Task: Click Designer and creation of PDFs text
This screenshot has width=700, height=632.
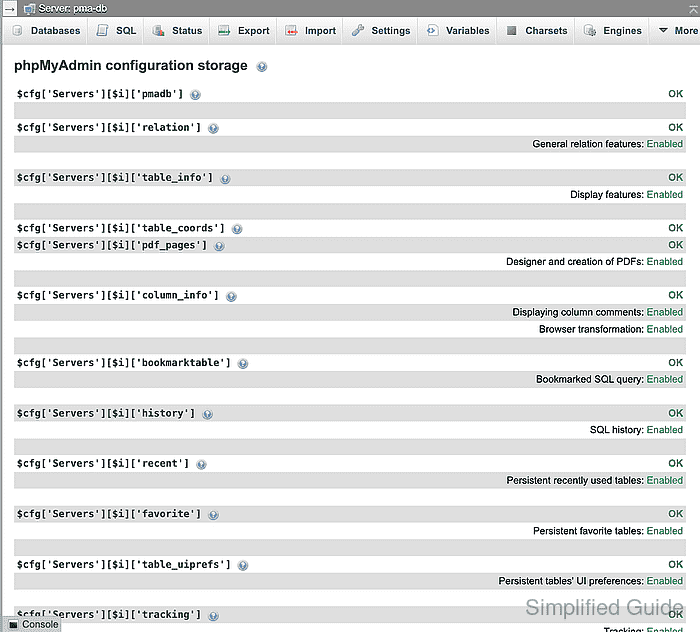Action: 575,262
